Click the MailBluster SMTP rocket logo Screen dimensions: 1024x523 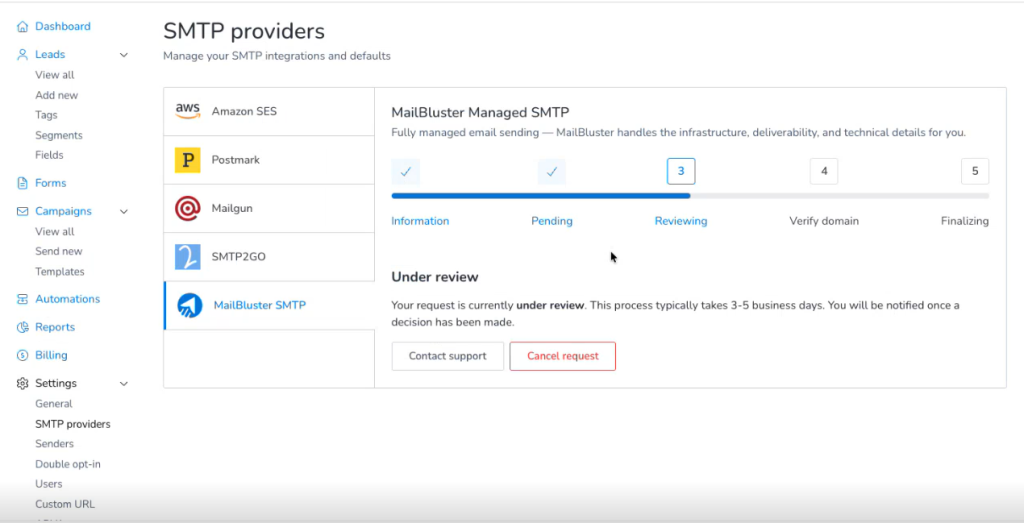pyautogui.click(x=190, y=306)
